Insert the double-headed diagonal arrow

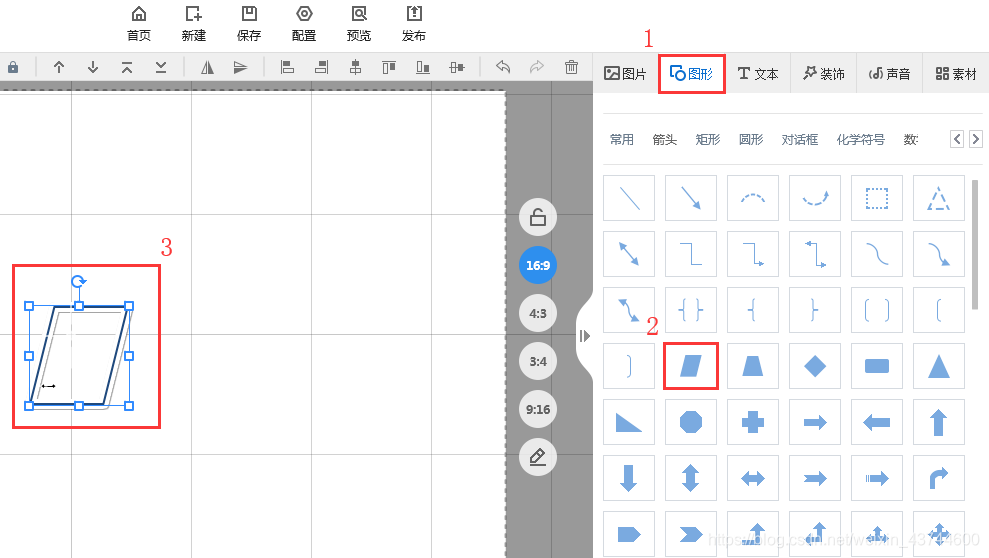(629, 254)
